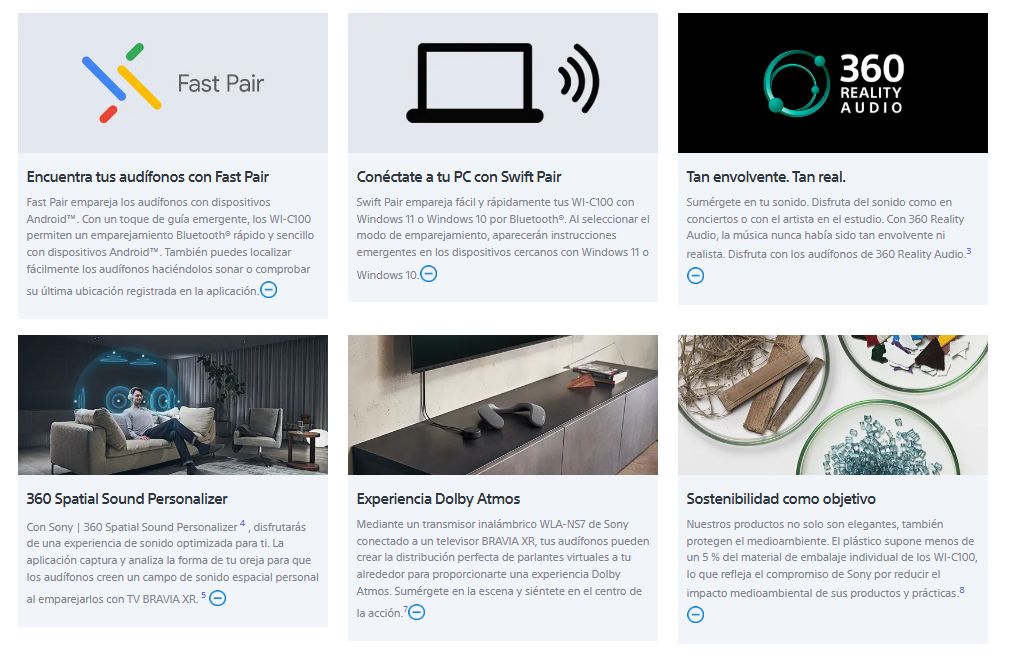Click the heading Encuentra tus audífonos con Fast Pair

click(x=148, y=177)
